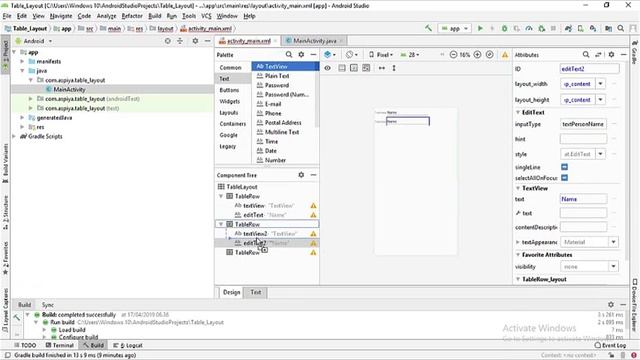Click warning icon beside last TableRow
The height and width of the screenshot is (360, 640).
pos(313,252)
